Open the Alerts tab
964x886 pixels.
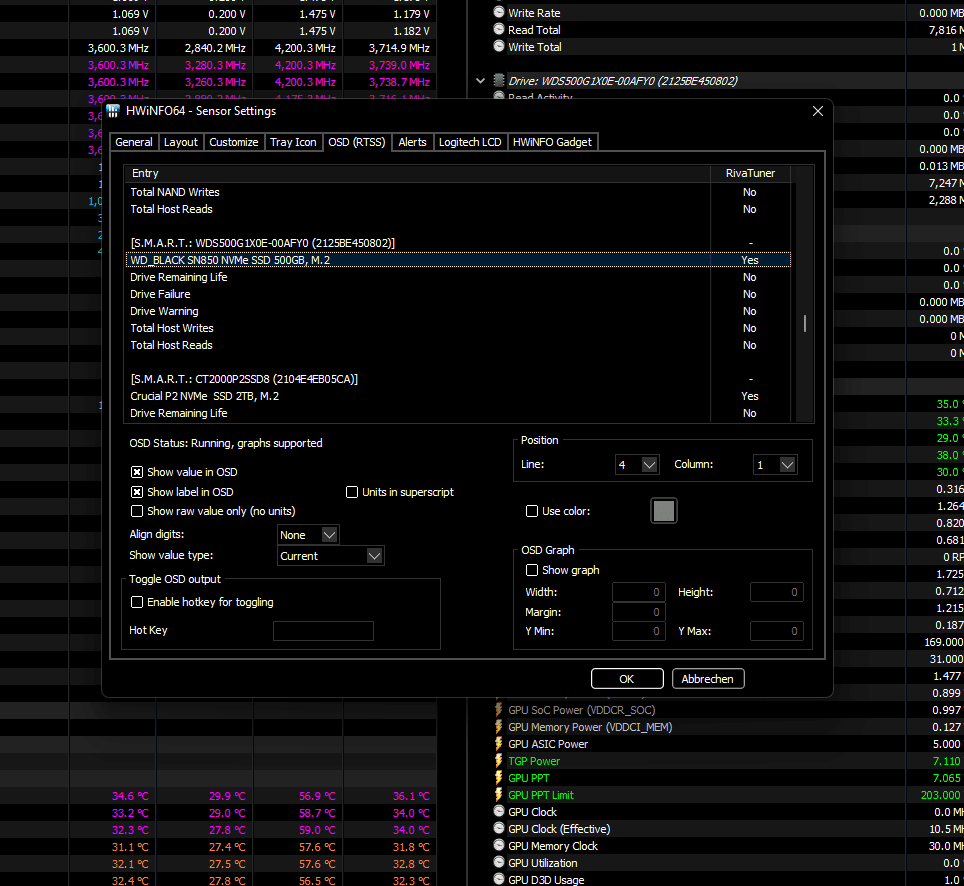[412, 142]
